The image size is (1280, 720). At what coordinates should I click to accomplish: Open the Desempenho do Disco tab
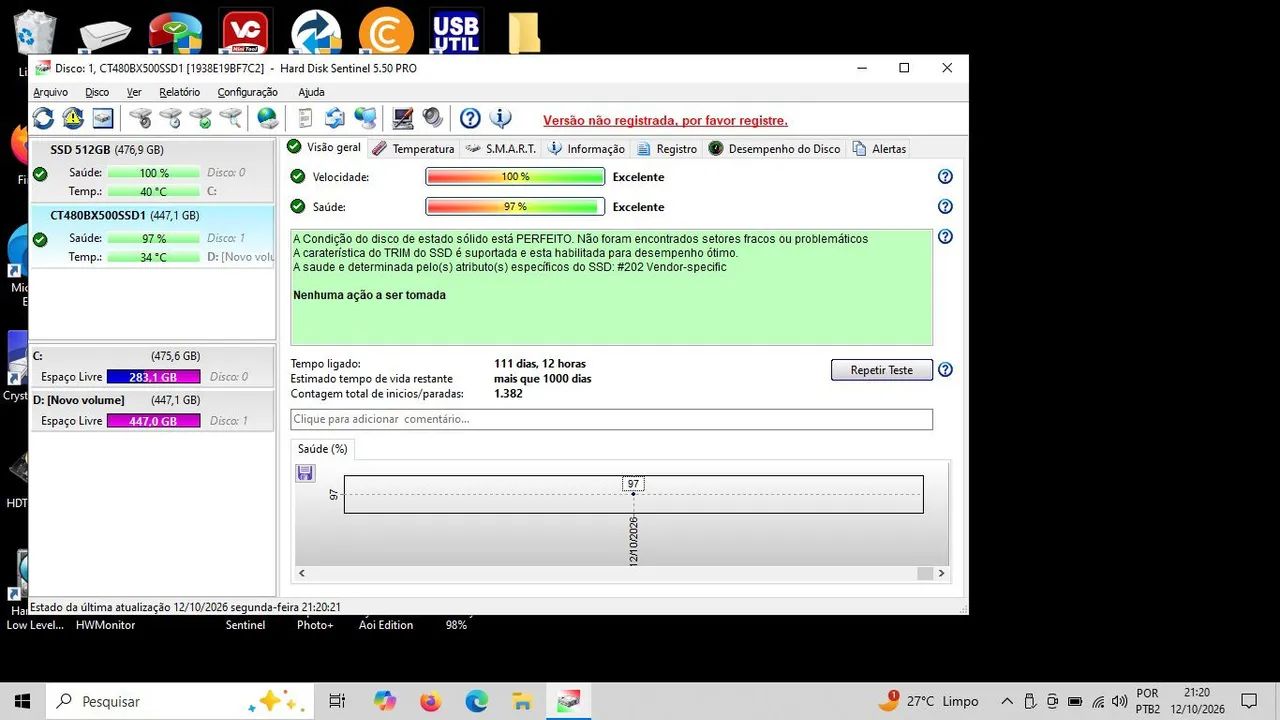pos(774,149)
